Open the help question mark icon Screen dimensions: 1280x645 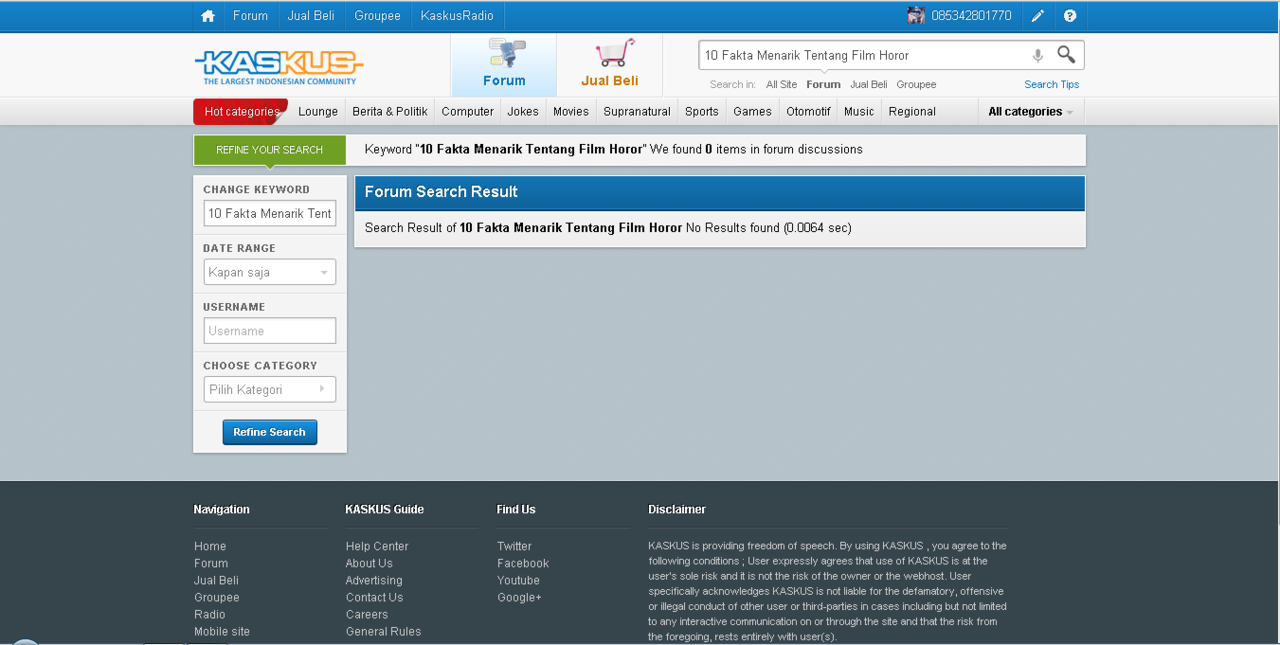click(1070, 16)
